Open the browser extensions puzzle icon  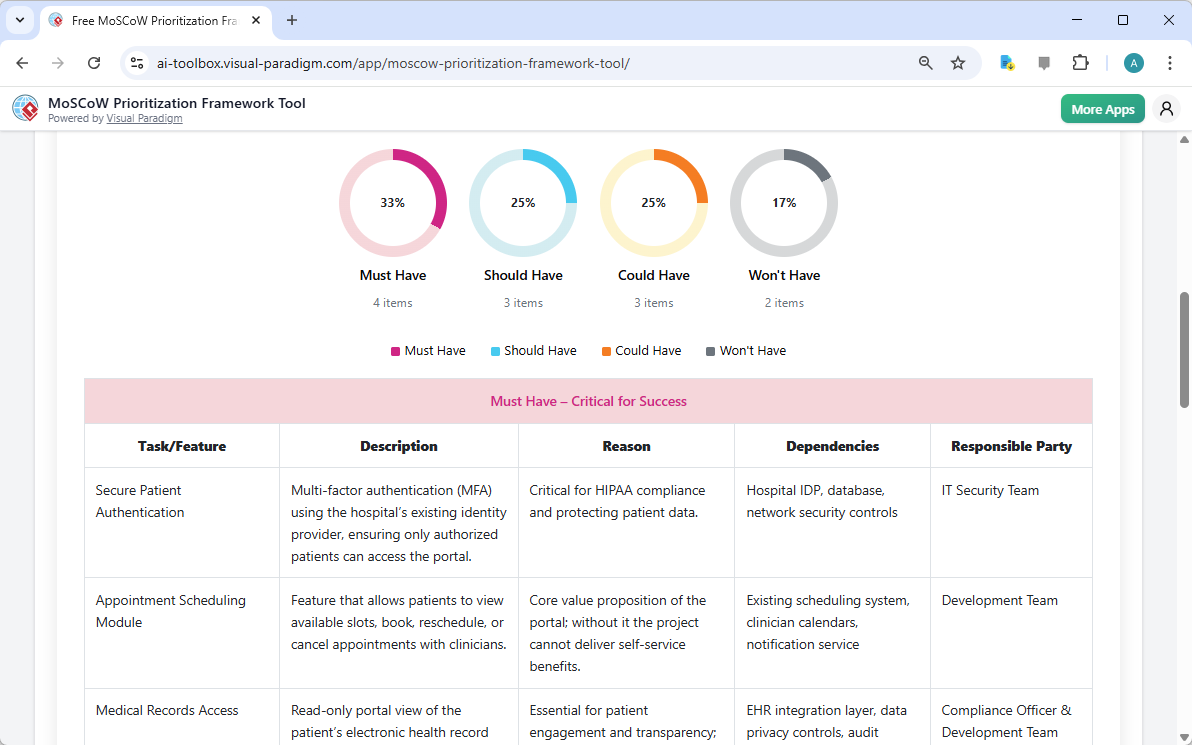pos(1081,62)
